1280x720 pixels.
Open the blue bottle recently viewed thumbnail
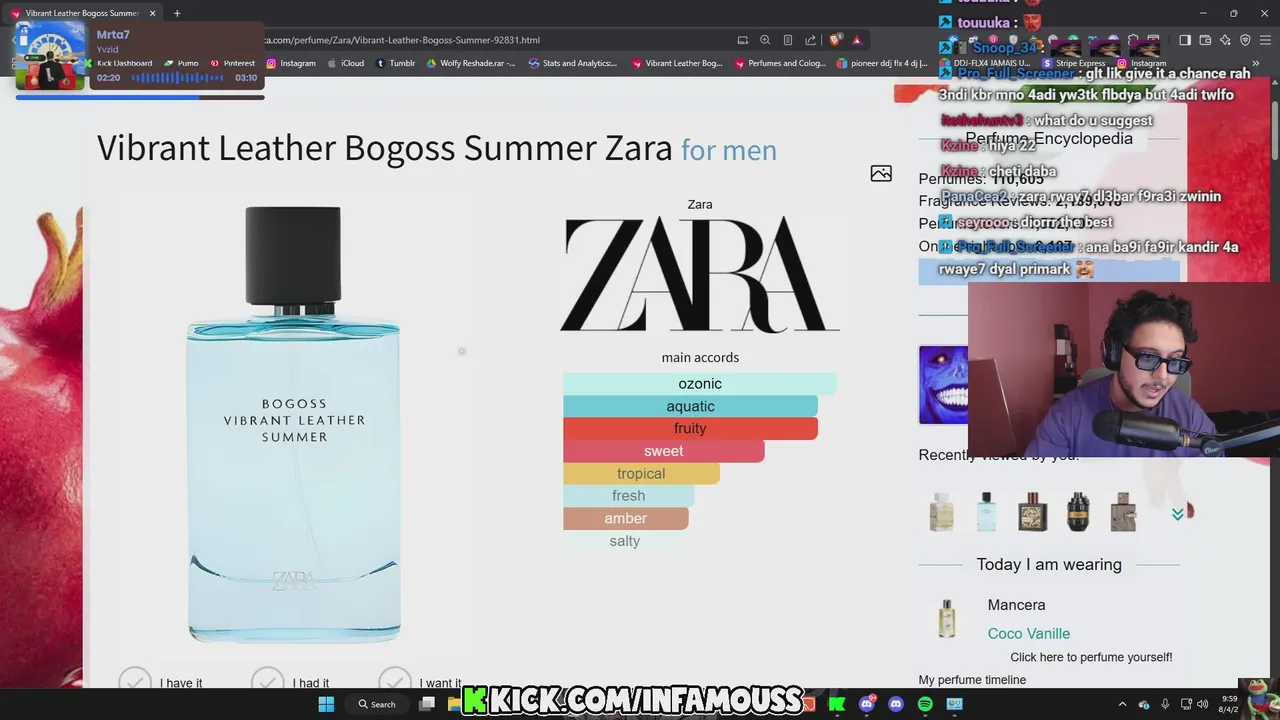click(x=986, y=512)
